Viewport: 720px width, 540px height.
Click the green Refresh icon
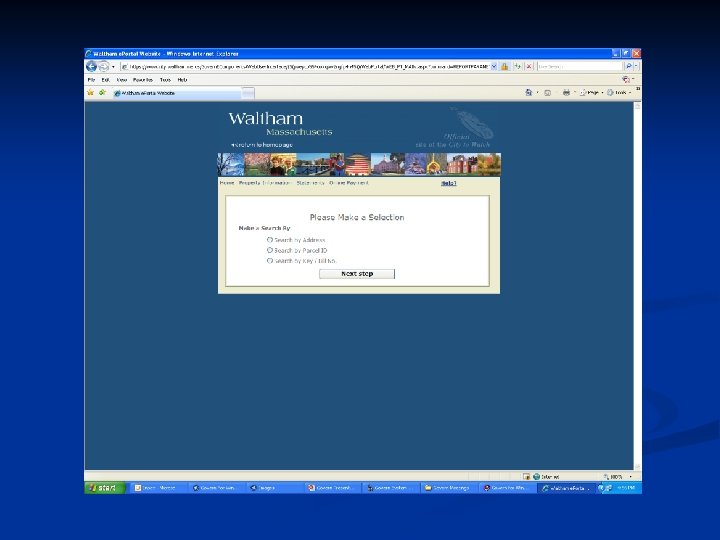[518, 67]
